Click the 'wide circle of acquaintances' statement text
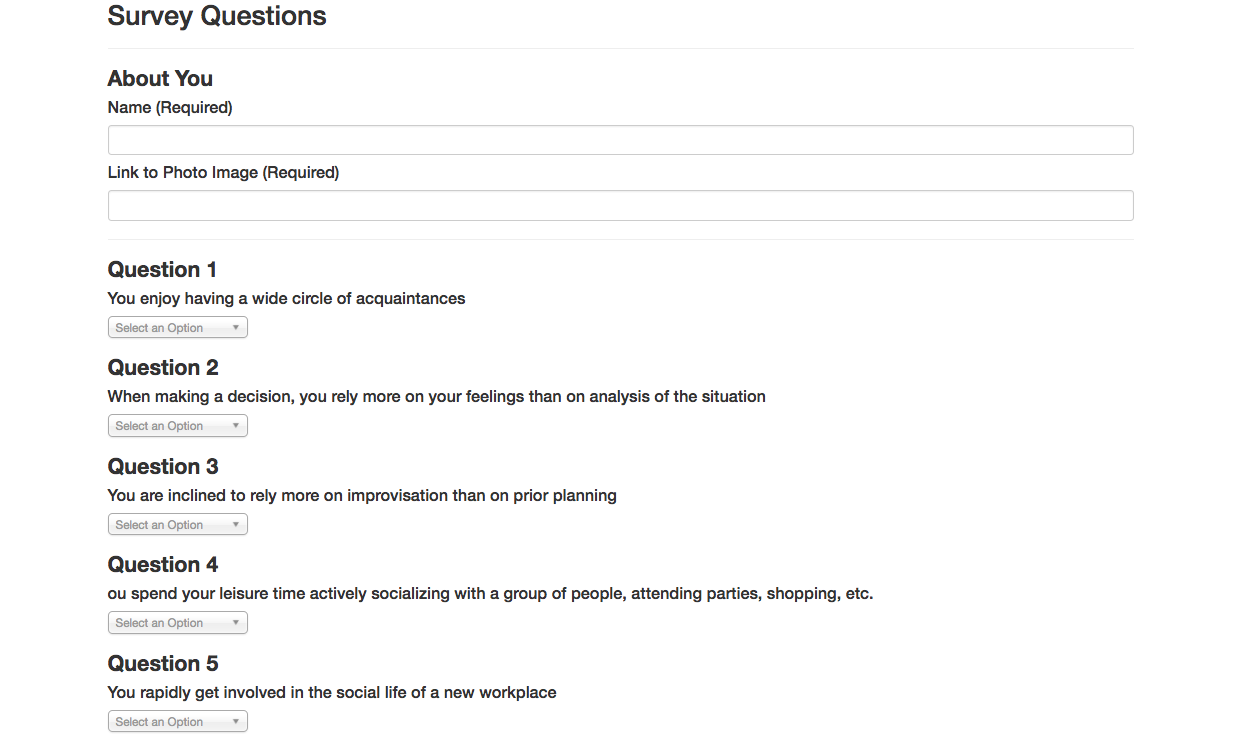 click(x=286, y=298)
